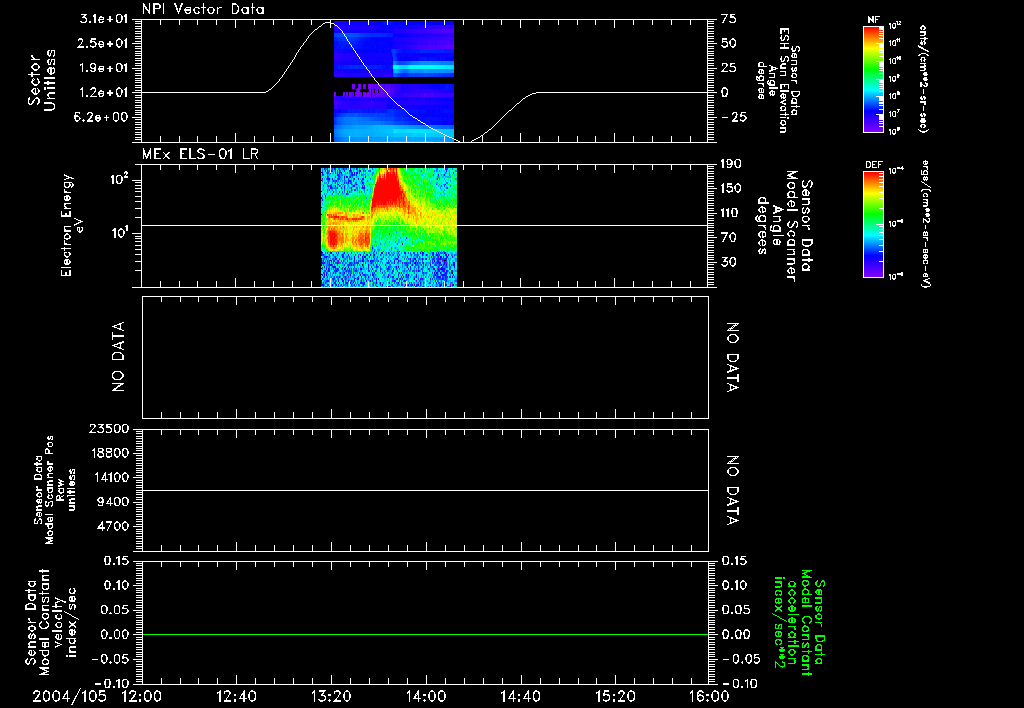Viewport: 1024px width, 708px height.
Task: Click the "Electron Energy eV" axis label
Action: [x=72, y=225]
